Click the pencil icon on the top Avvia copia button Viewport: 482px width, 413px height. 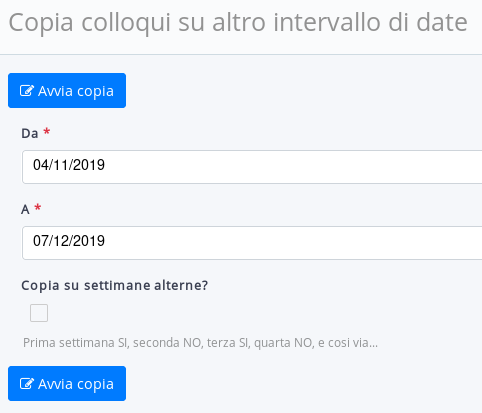click(x=27, y=91)
